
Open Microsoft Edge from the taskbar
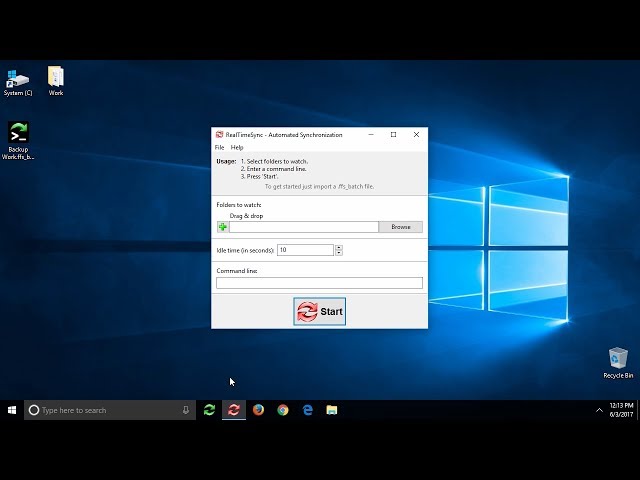307,410
